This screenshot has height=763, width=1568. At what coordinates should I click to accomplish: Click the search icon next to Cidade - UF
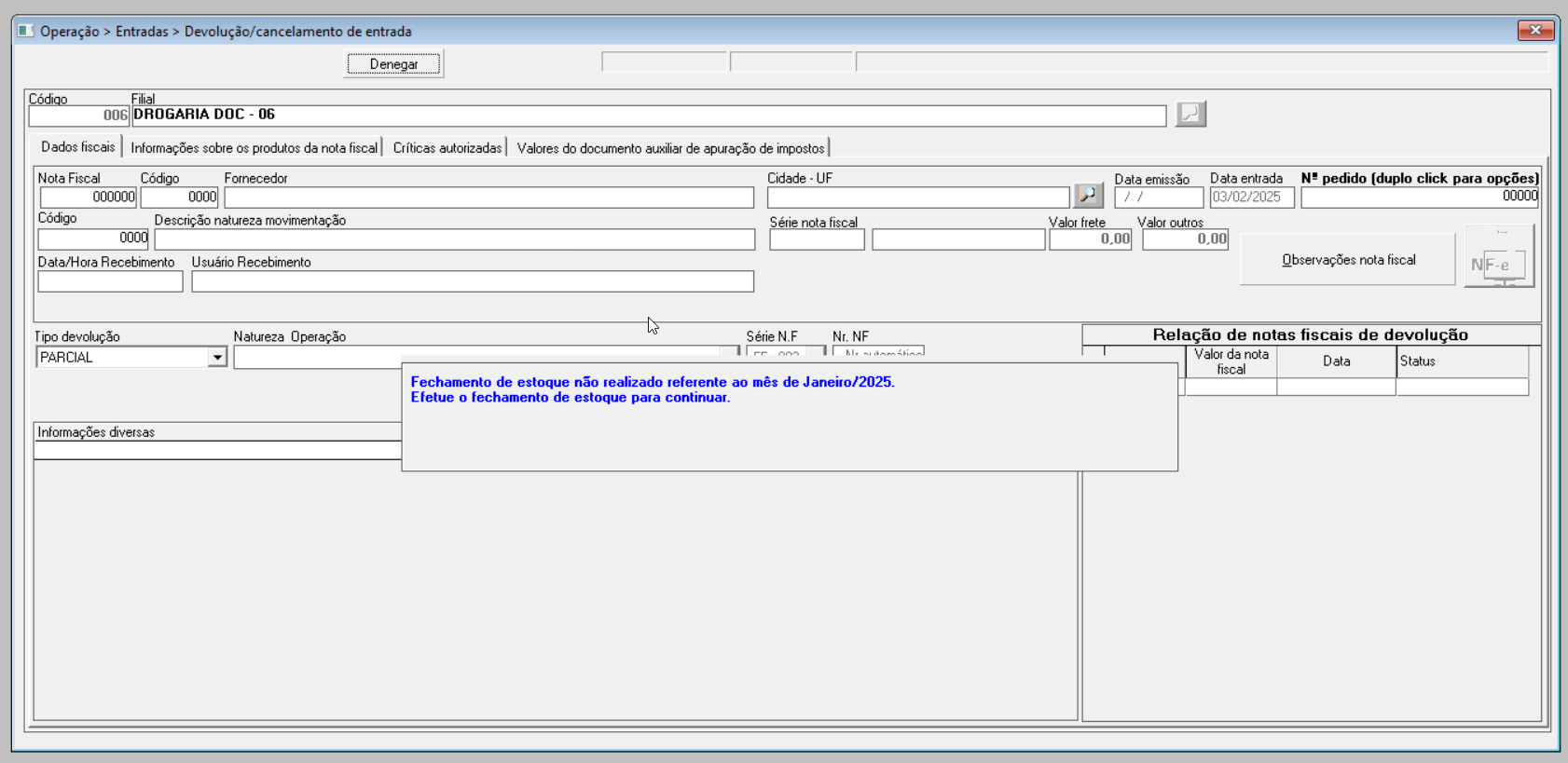(1088, 196)
